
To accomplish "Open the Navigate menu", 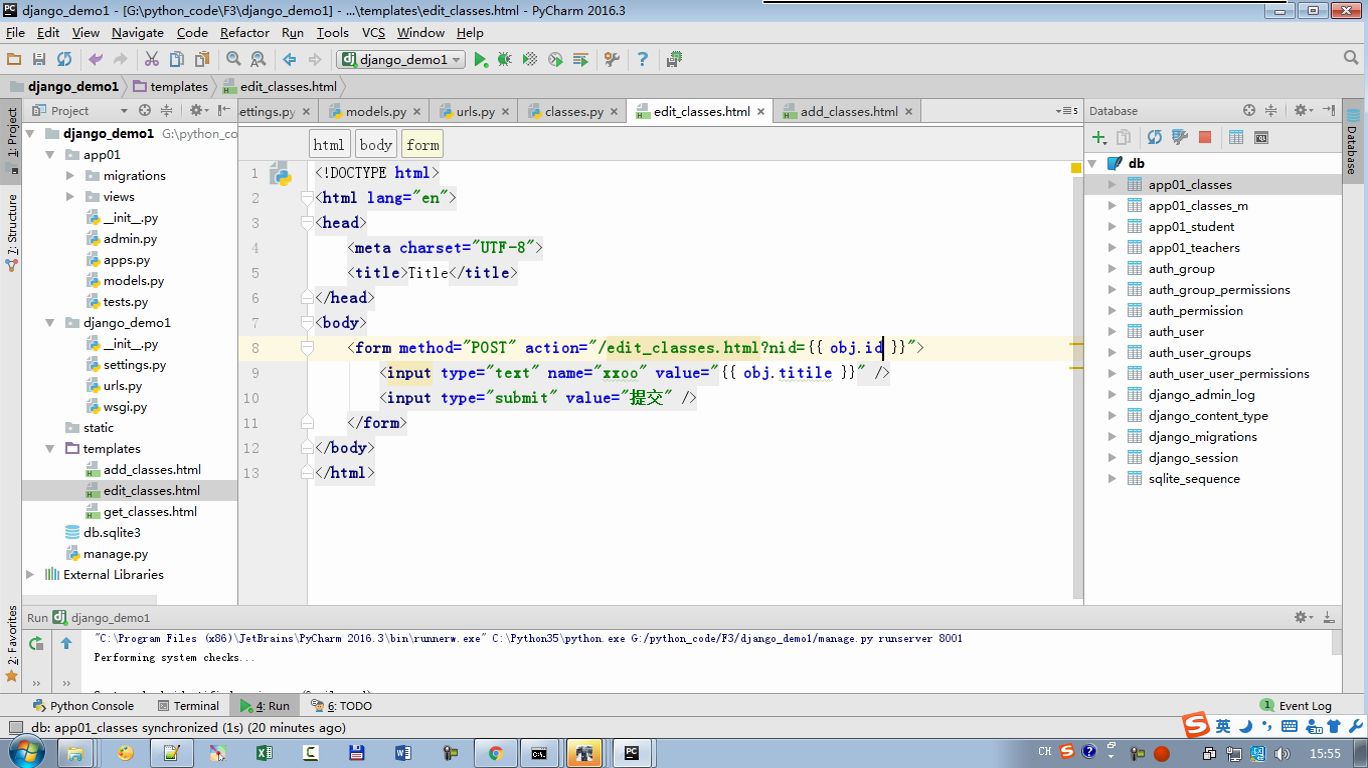I will coord(137,33).
